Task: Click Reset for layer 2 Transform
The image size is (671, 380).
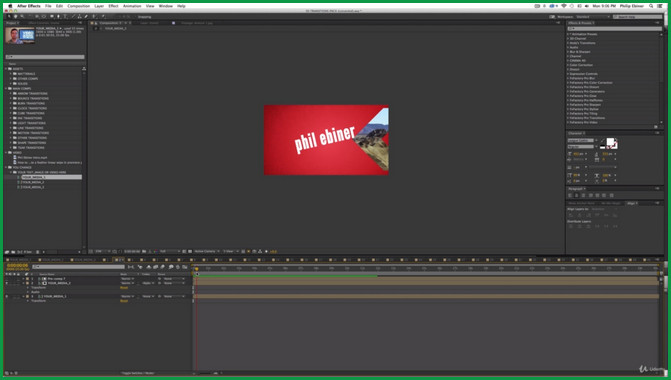Action: pos(124,288)
